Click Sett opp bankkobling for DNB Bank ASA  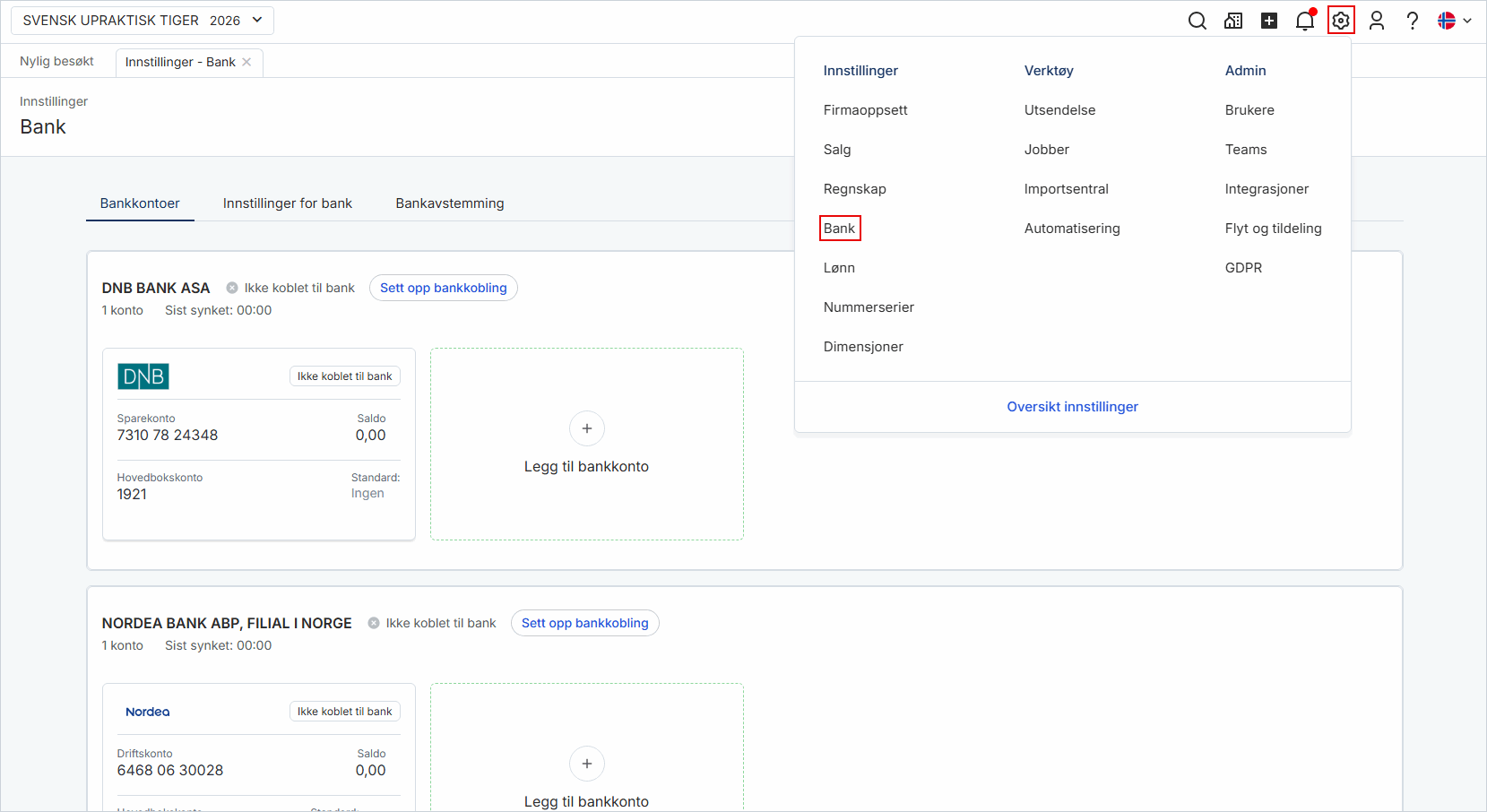click(444, 288)
